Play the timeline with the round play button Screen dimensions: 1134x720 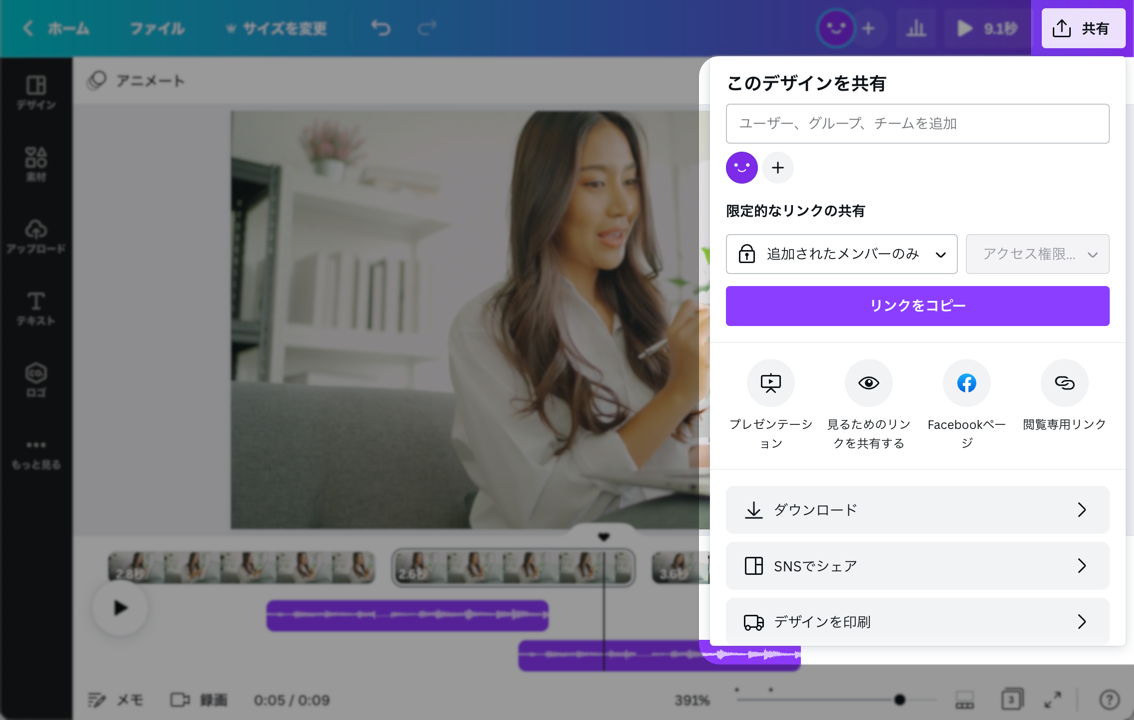tap(120, 608)
